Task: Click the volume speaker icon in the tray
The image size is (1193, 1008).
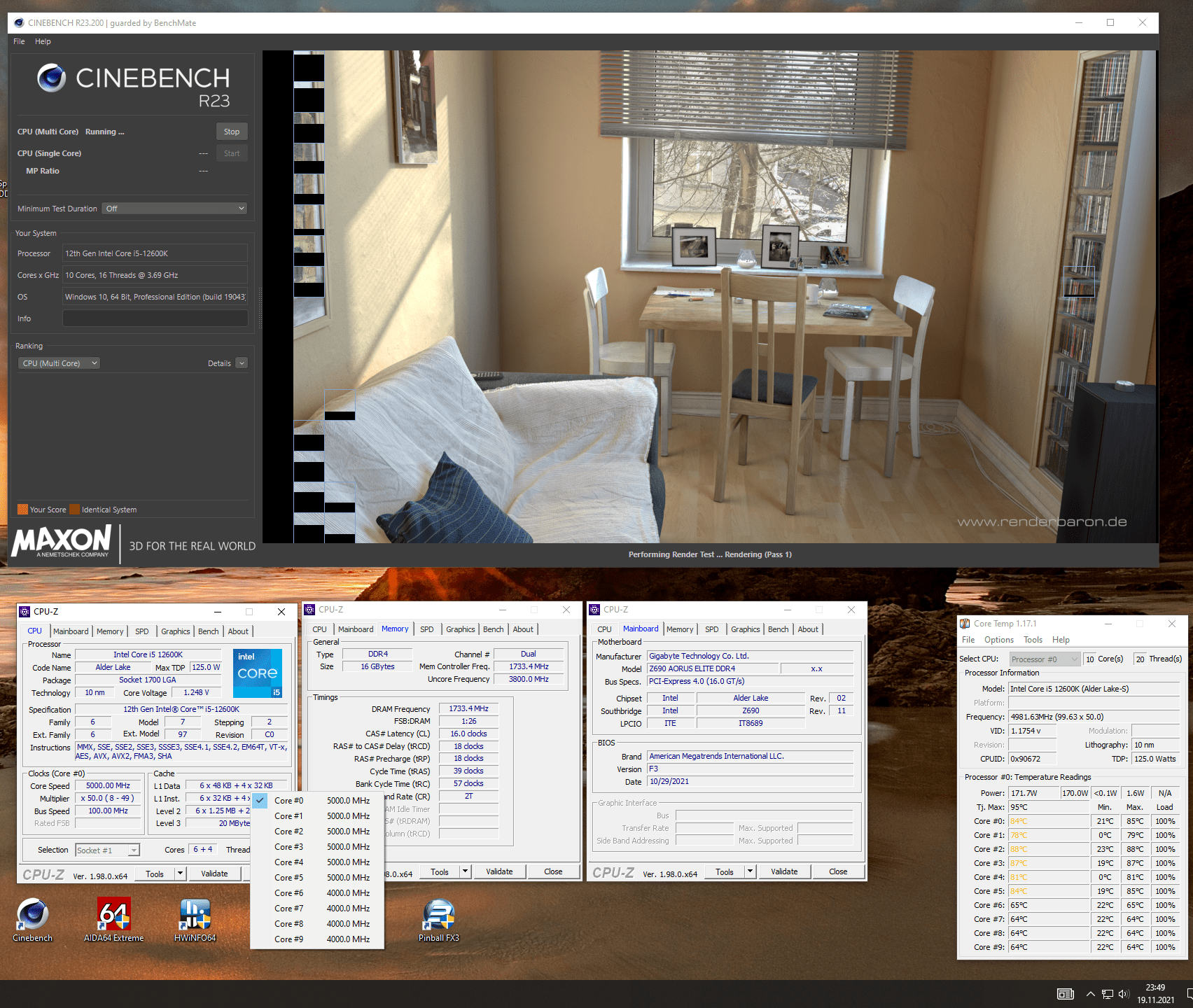Action: (x=1124, y=994)
